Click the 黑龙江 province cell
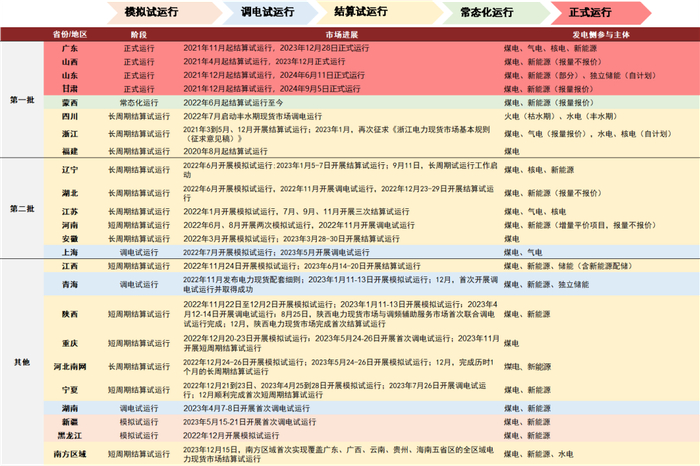This screenshot has width=700, height=466. point(70,436)
